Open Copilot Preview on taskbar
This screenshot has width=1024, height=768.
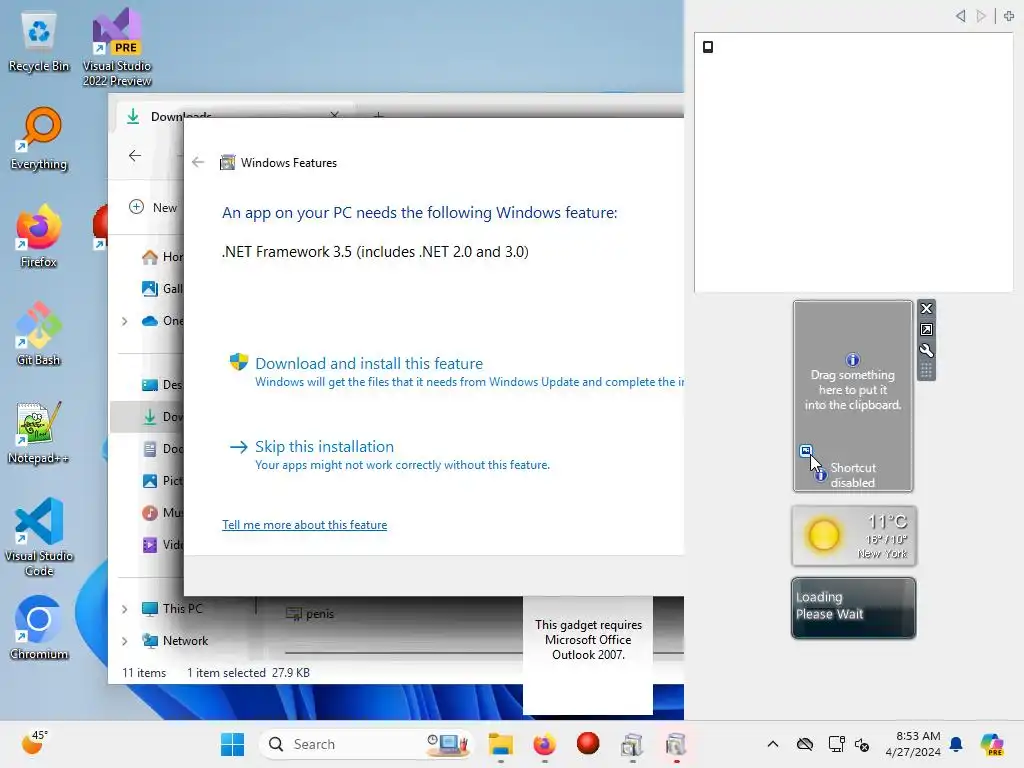pos(993,744)
